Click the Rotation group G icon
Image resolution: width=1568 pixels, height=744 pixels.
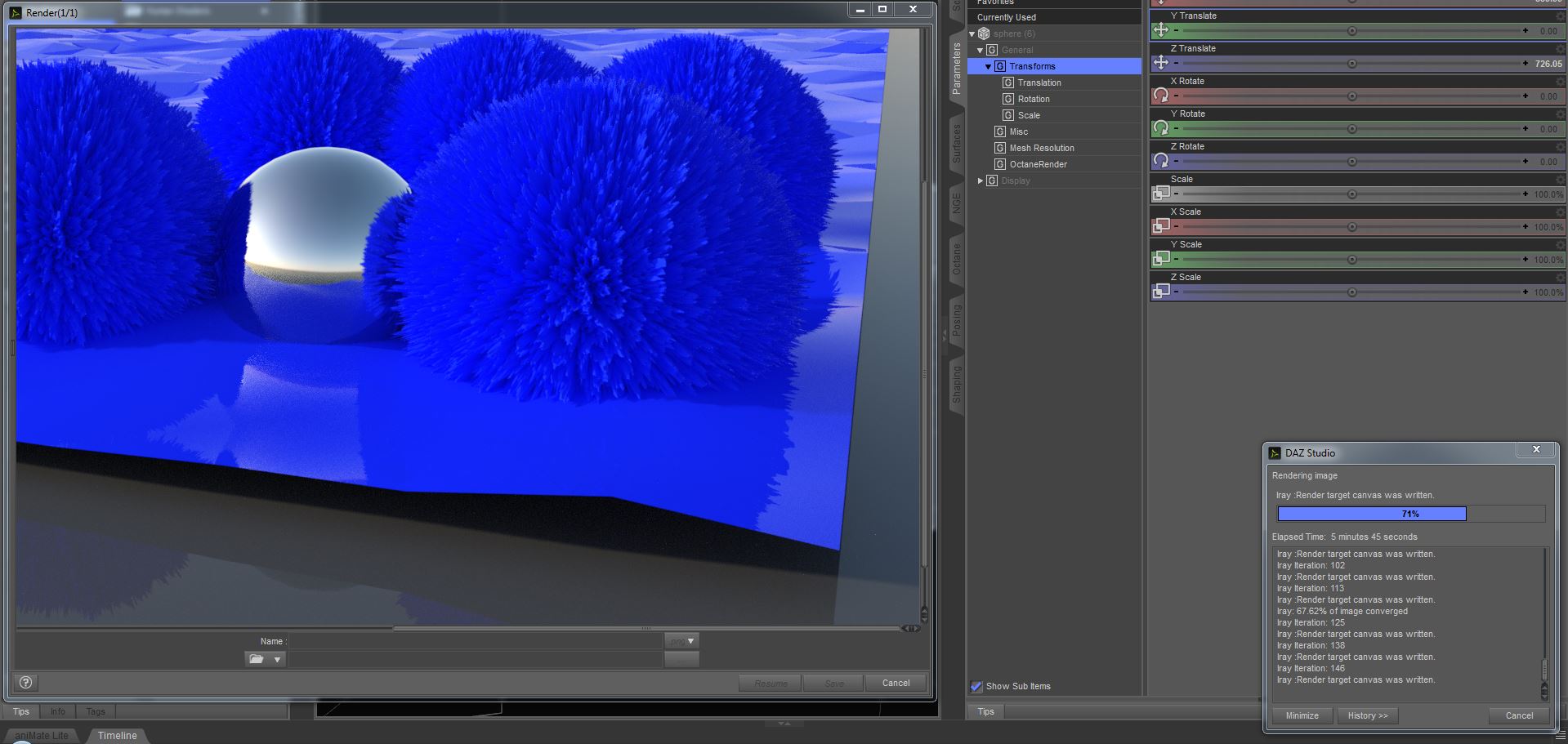point(1008,99)
